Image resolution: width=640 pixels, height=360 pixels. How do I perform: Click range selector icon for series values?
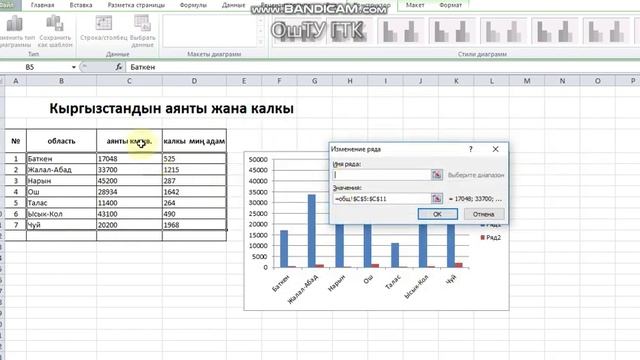(437, 198)
